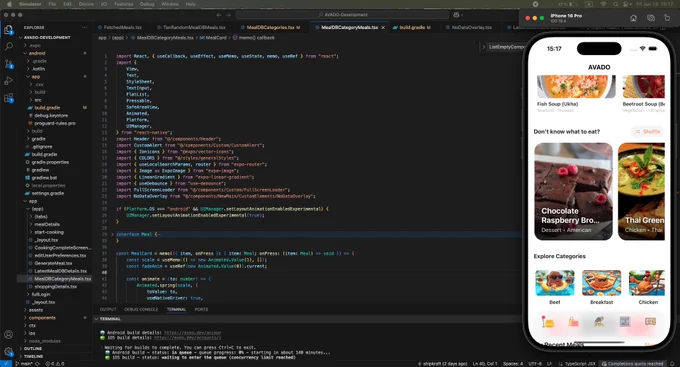
Task: Open the DEBUG CONSOLE panel tab
Action: 141,309
